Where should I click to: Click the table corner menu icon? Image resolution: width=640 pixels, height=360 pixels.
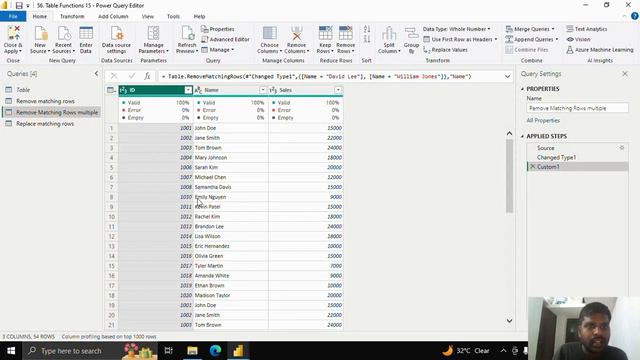[111, 90]
